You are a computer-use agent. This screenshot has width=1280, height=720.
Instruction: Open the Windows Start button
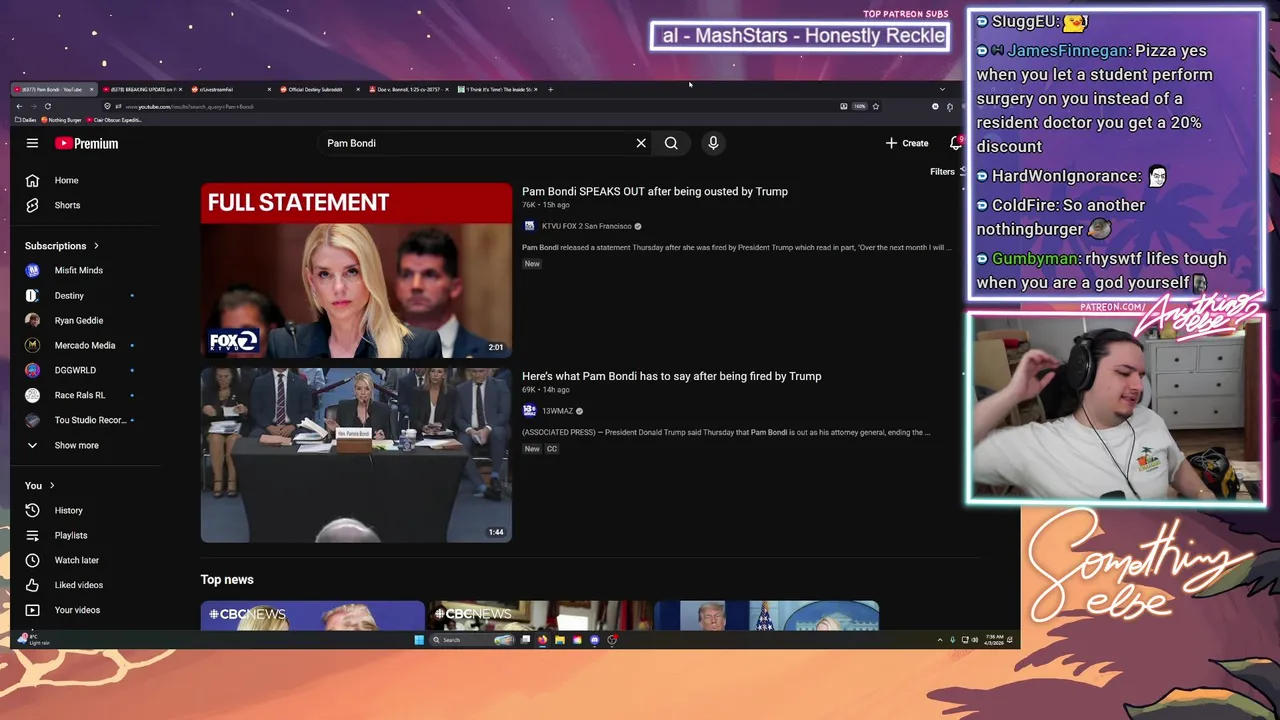tap(419, 640)
